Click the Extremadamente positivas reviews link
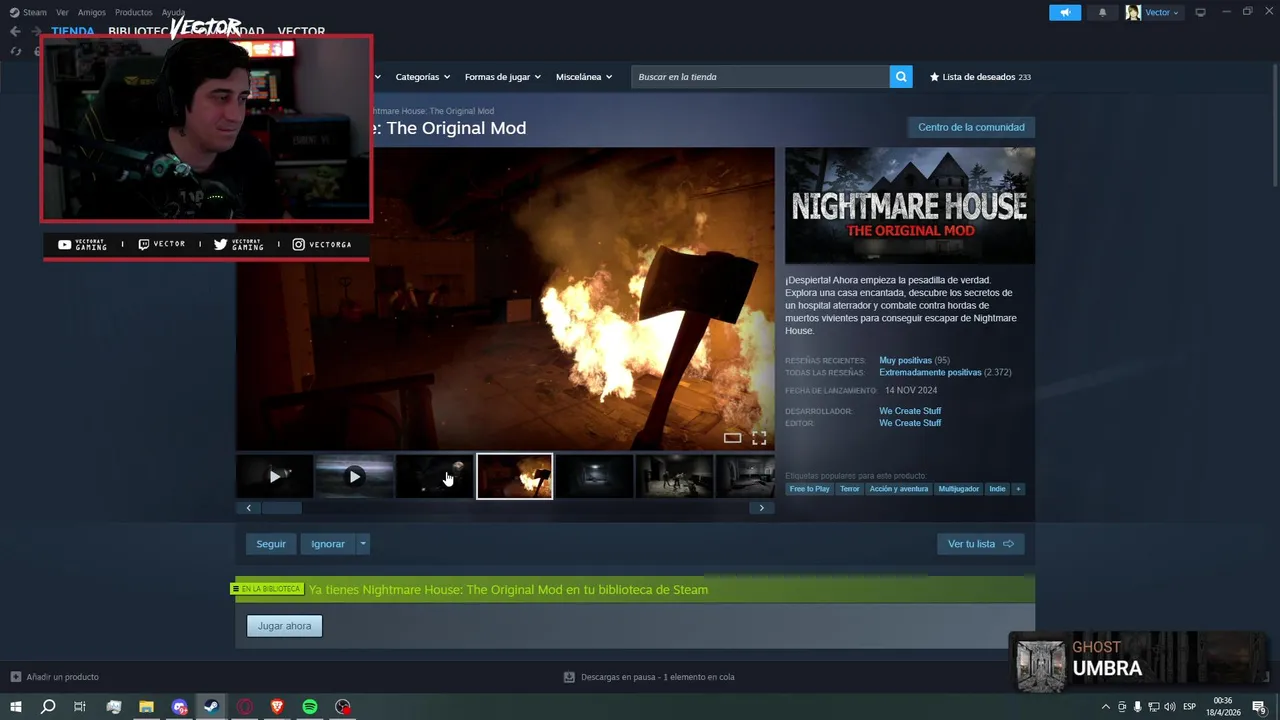 pos(929,372)
